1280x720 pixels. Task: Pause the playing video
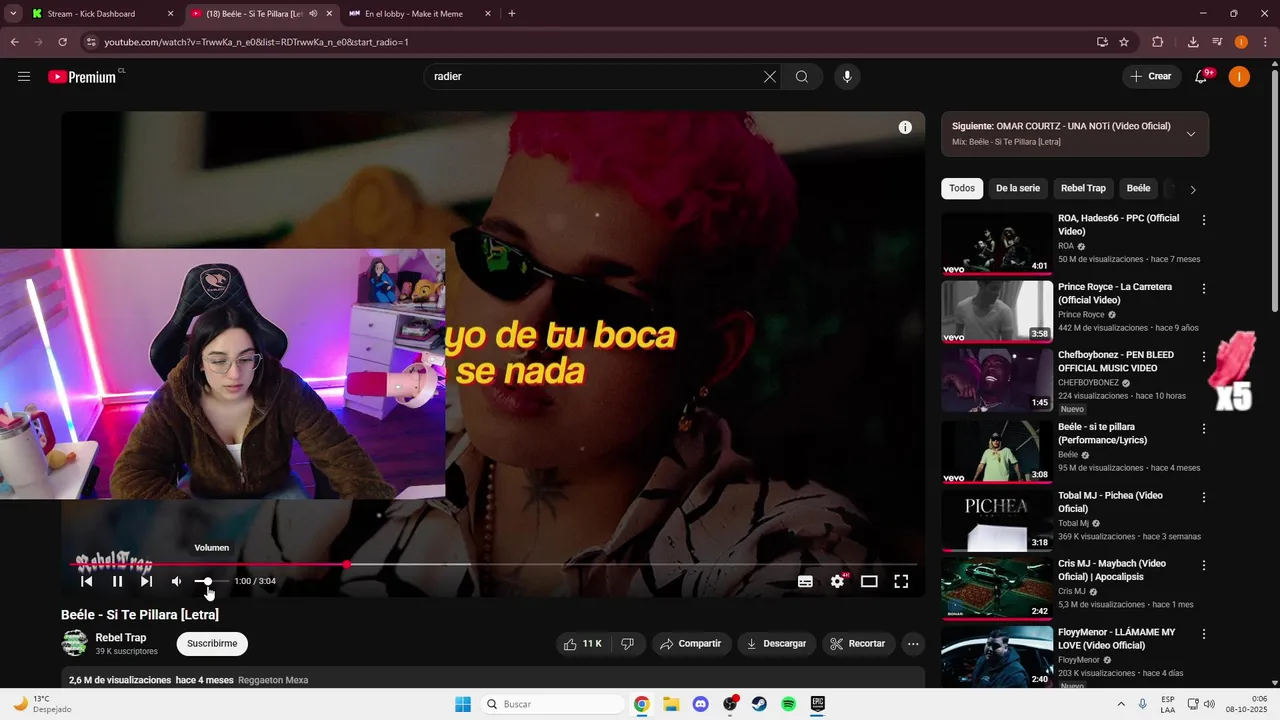point(117,581)
